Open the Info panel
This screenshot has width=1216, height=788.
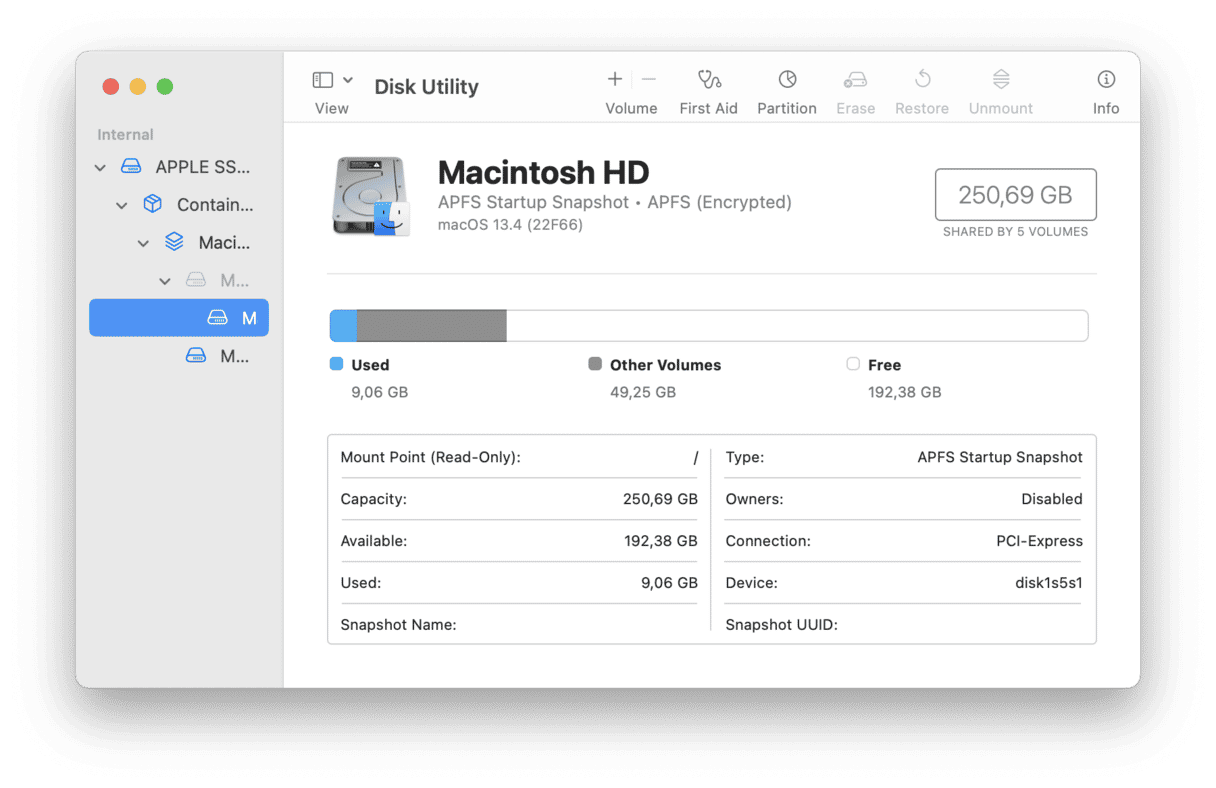coord(1105,88)
